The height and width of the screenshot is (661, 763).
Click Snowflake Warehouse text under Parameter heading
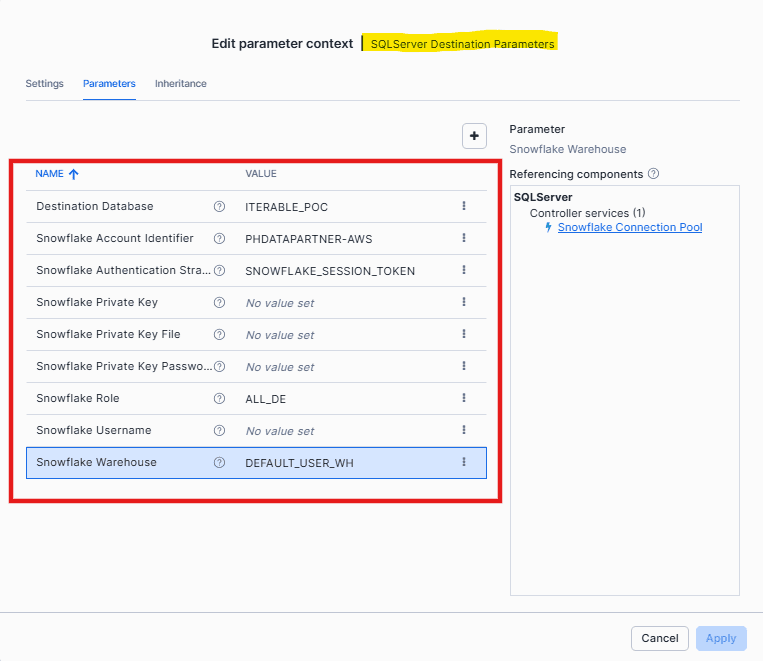(x=567, y=149)
